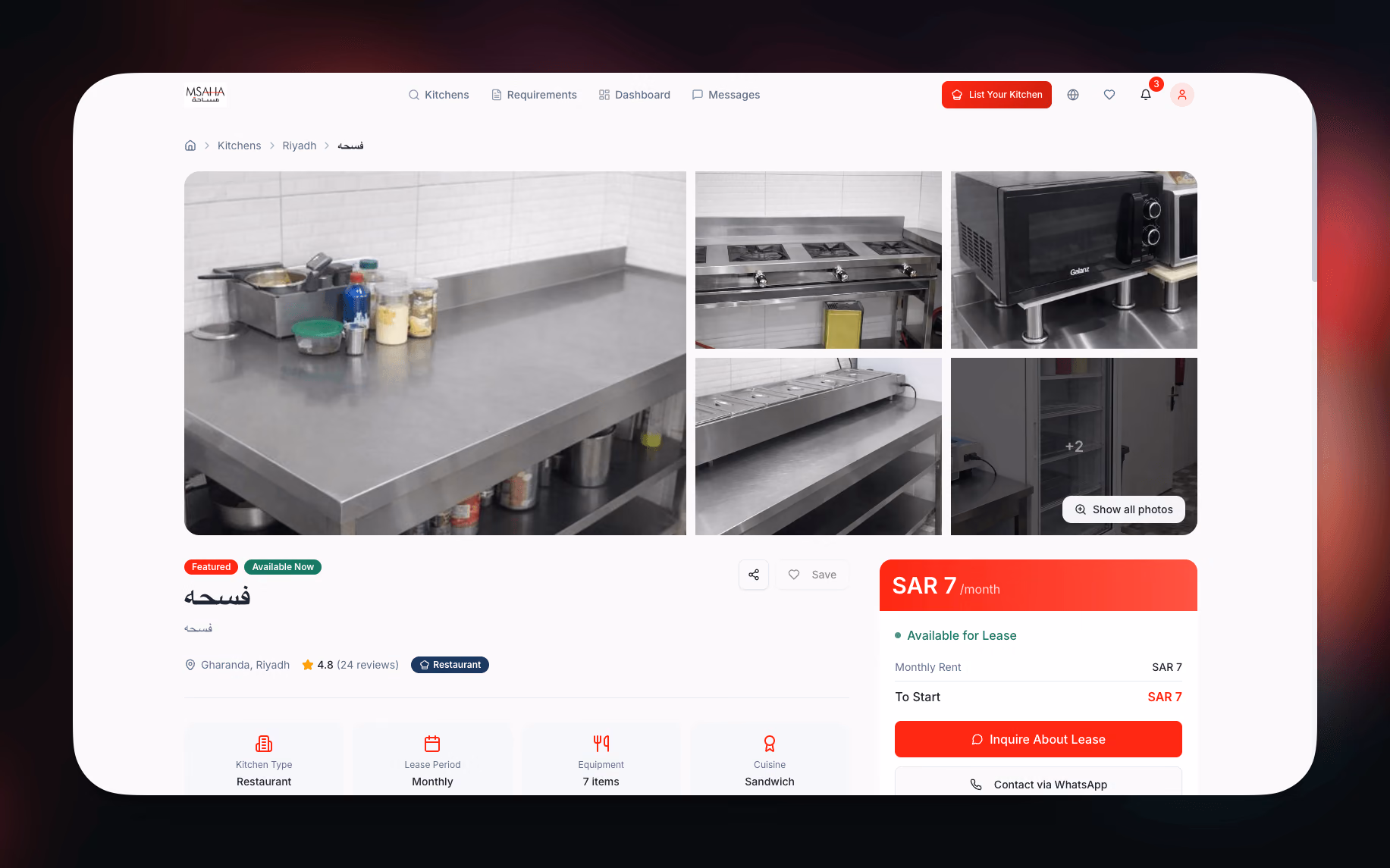The width and height of the screenshot is (1390, 868).
Task: Click the Equipment utensils icon
Action: point(601,744)
